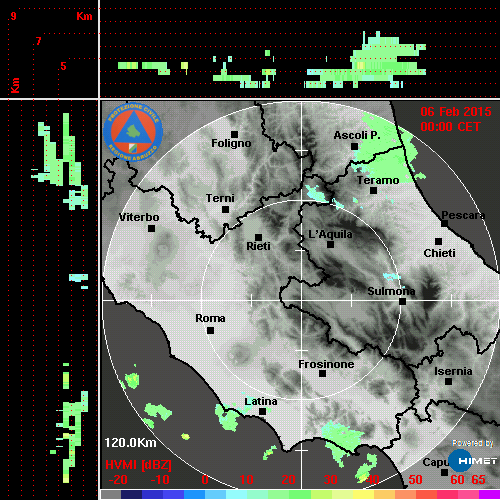Click the Latina city marker square
Image resolution: width=500 pixels, height=500 pixels.
262,411
